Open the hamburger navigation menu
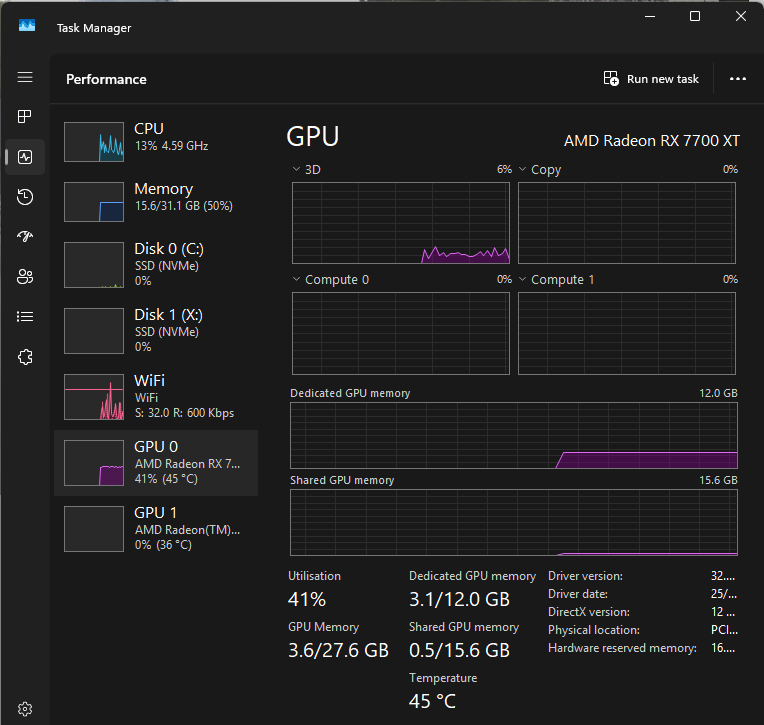This screenshot has width=764, height=725. tap(25, 77)
